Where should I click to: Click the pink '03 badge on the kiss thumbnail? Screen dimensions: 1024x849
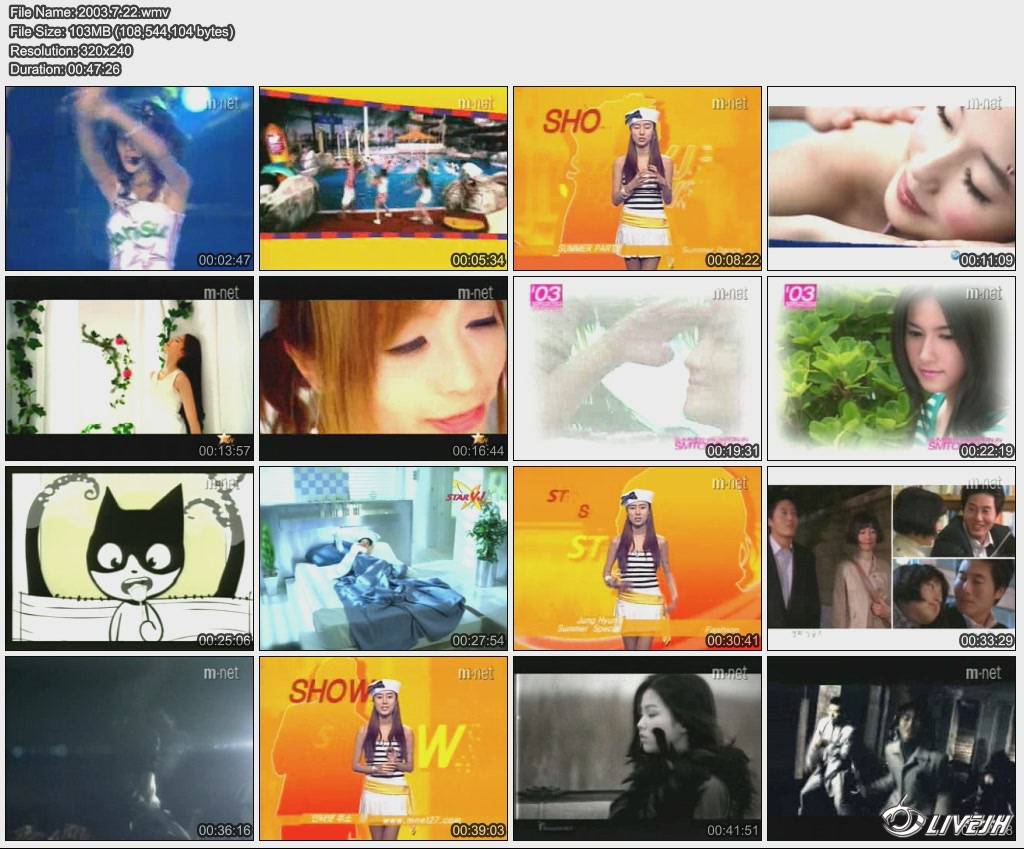coord(547,296)
